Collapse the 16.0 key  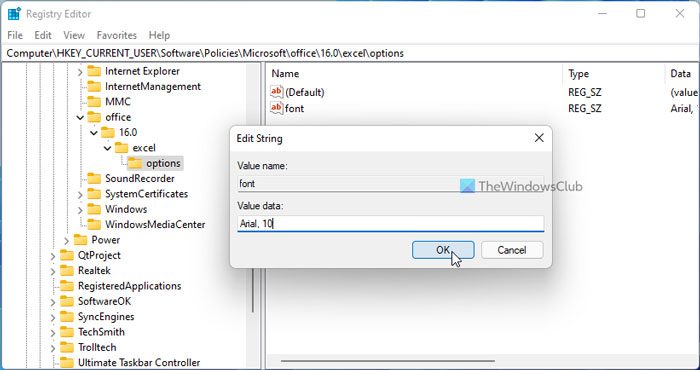coord(94,133)
